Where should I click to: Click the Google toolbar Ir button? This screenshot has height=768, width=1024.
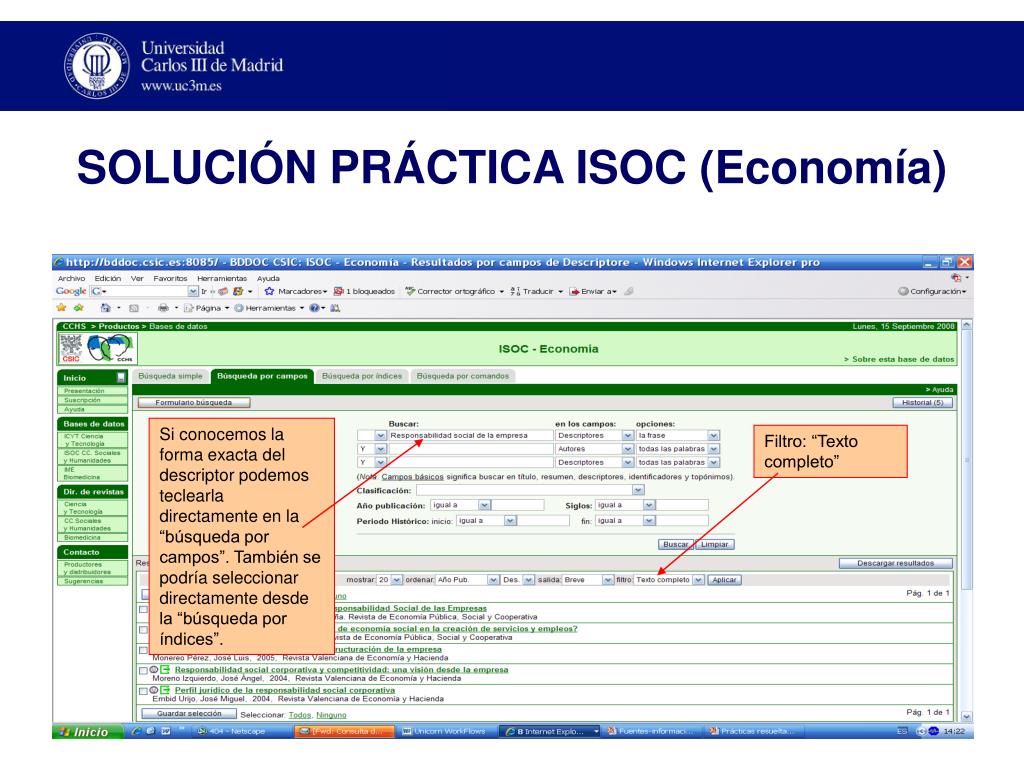[204, 291]
